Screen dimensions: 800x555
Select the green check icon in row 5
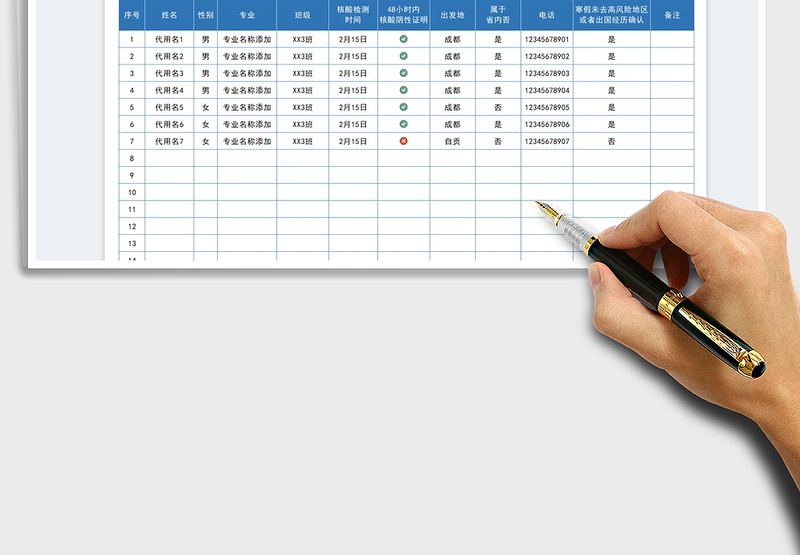click(404, 107)
